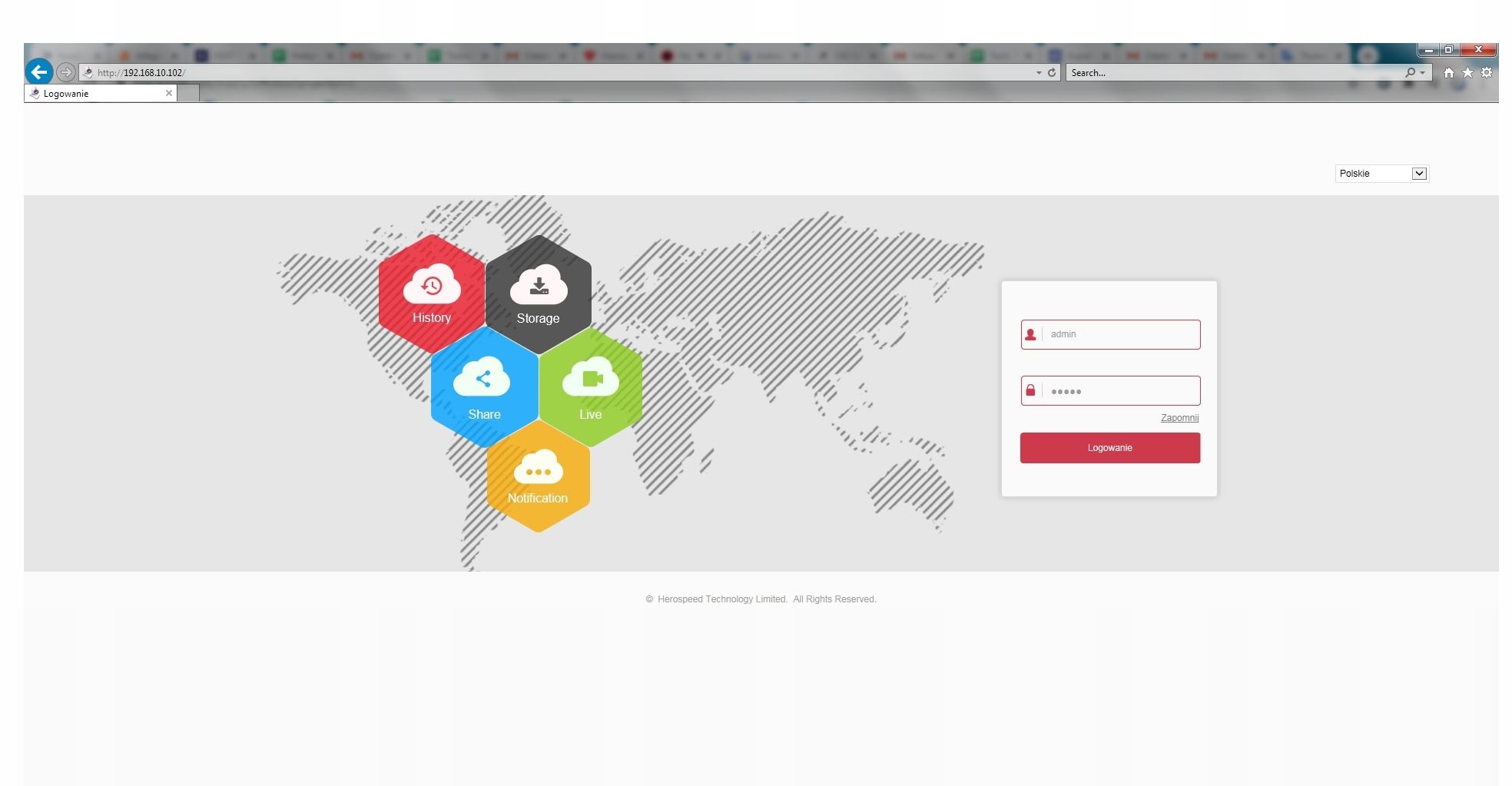Click the search magnifier icon
This screenshot has height=786, width=1512.
coord(1410,72)
